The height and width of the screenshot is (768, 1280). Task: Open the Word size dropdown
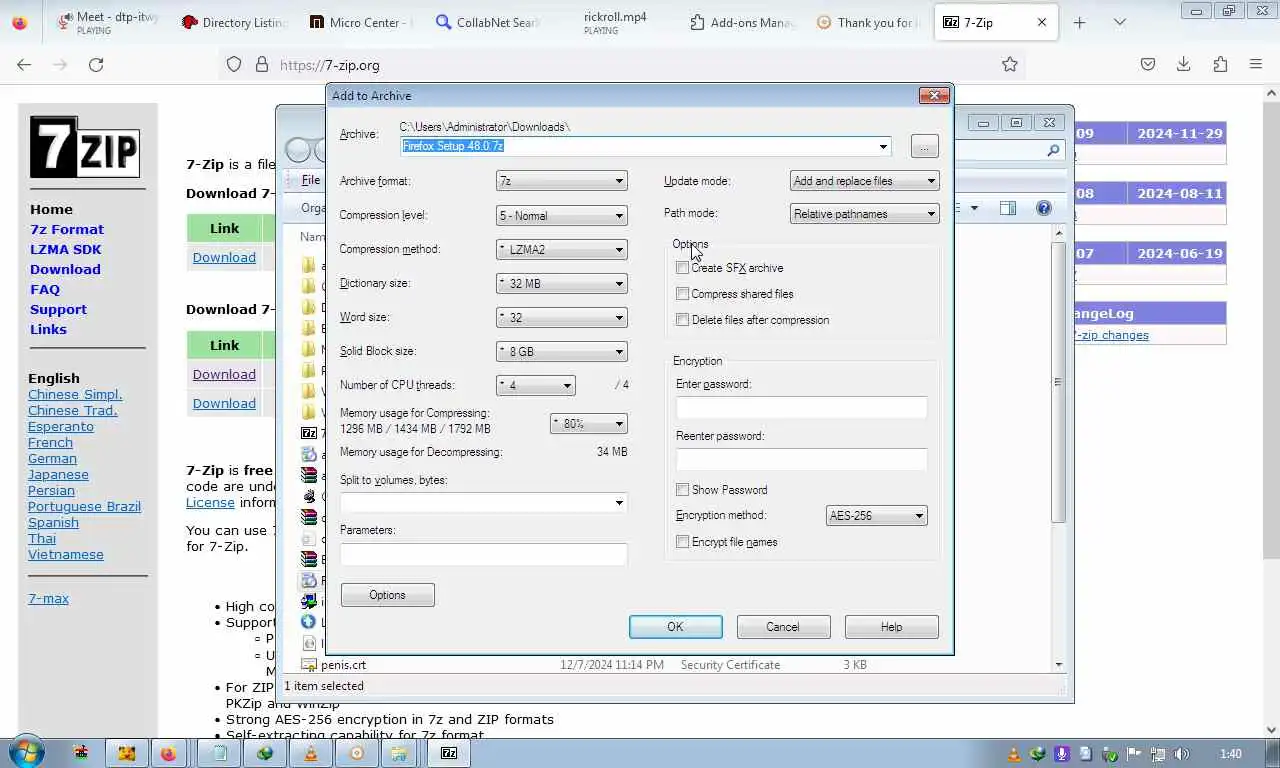tap(562, 317)
